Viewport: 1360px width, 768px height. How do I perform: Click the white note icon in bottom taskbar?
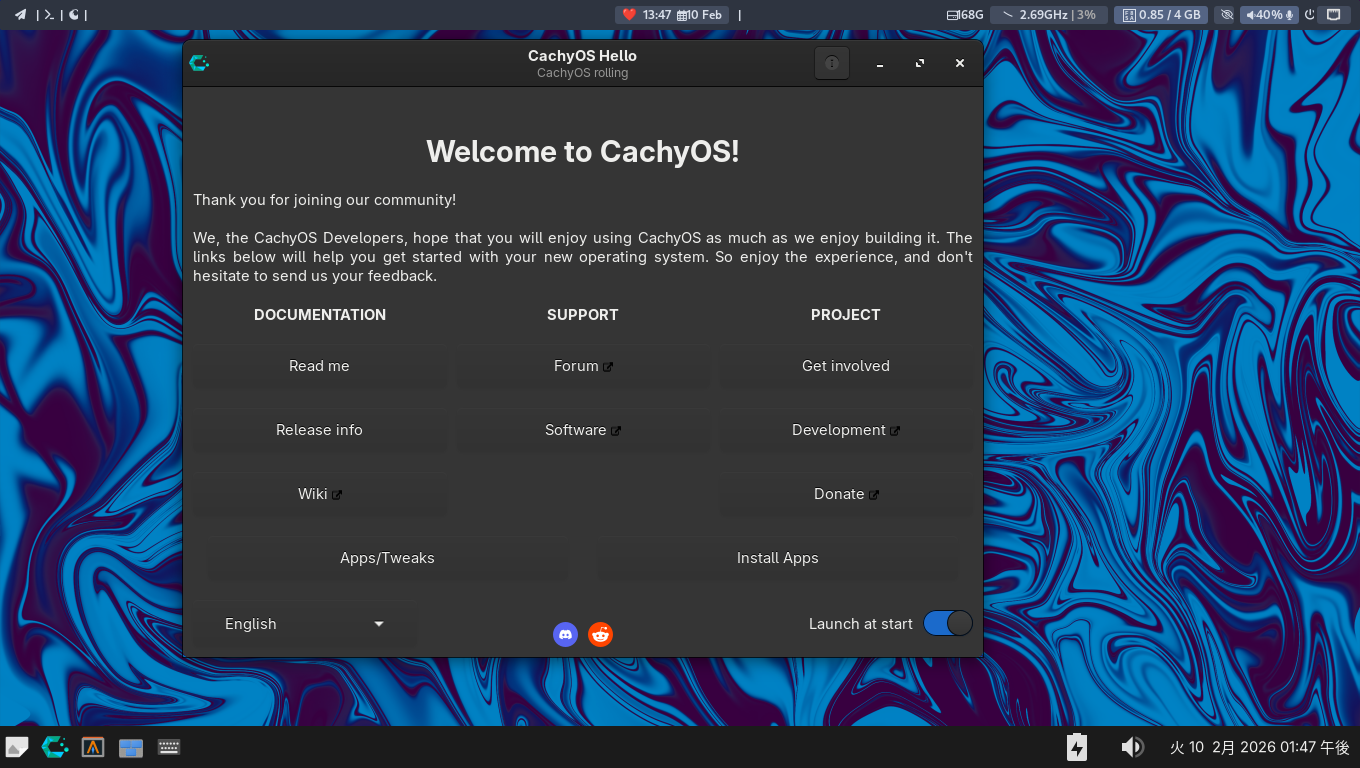pos(17,747)
